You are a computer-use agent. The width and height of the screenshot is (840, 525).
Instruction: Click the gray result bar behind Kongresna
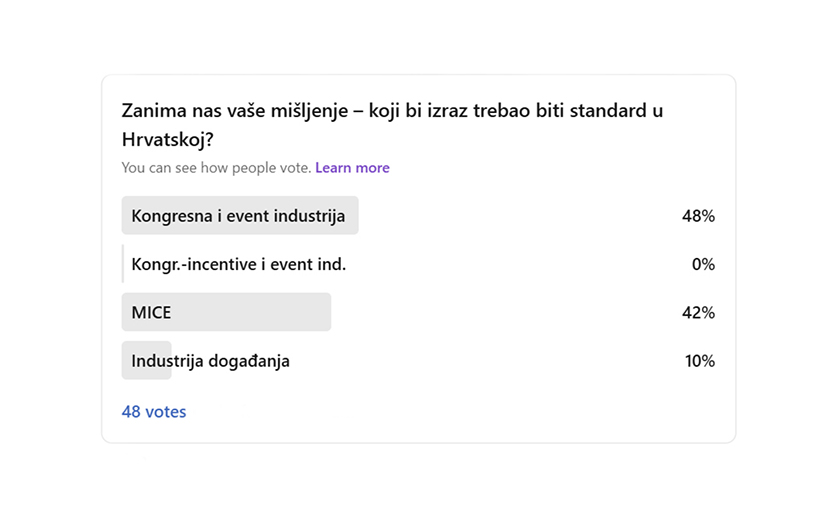(350, 216)
